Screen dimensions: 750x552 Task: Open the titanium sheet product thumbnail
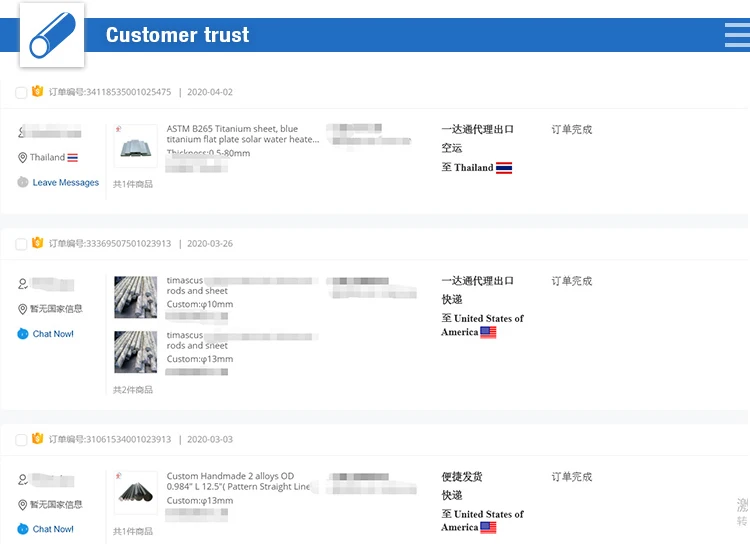click(136, 146)
